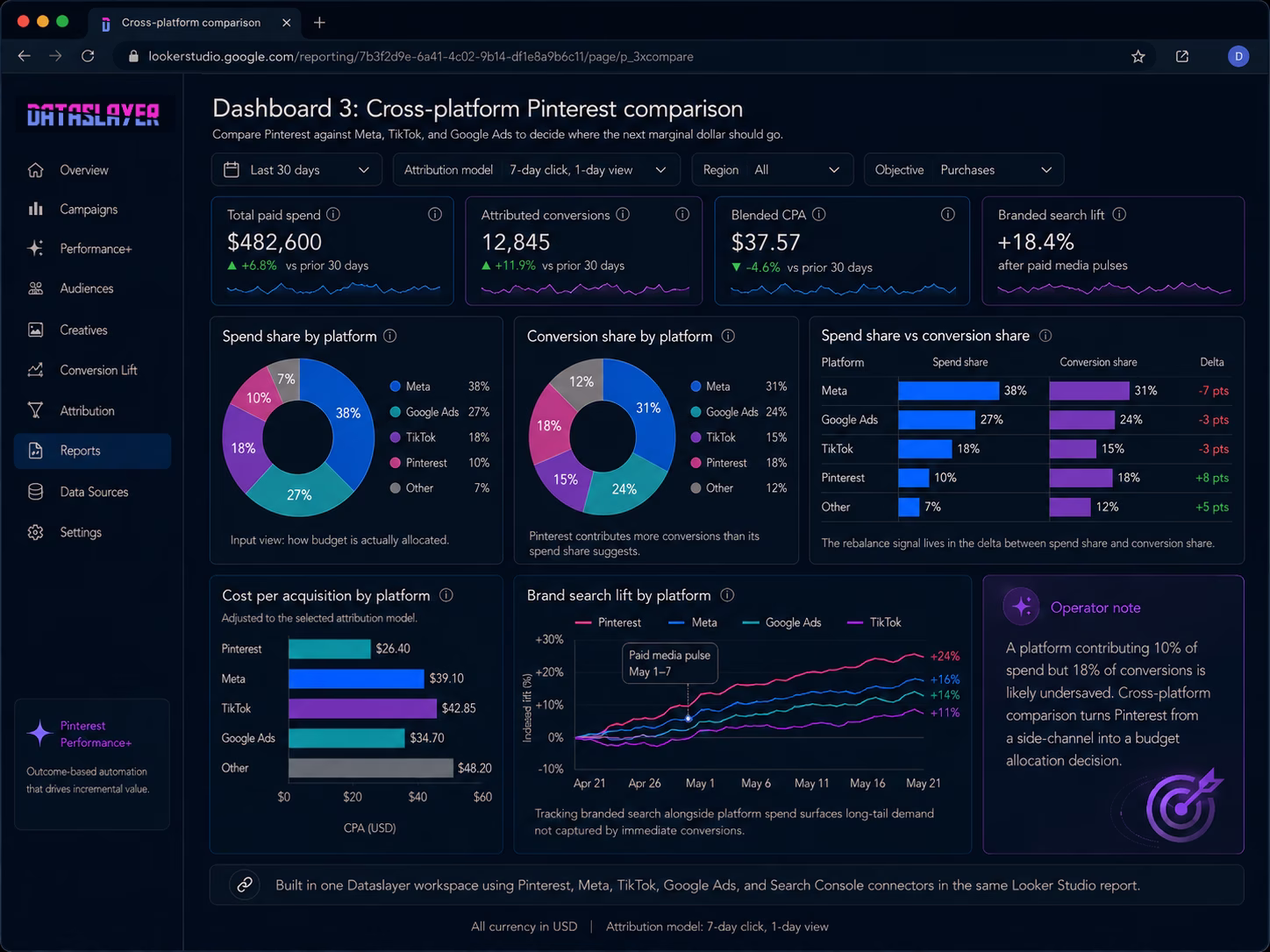Viewport: 1270px width, 952px height.
Task: Click the Reports document icon
Action: click(35, 451)
